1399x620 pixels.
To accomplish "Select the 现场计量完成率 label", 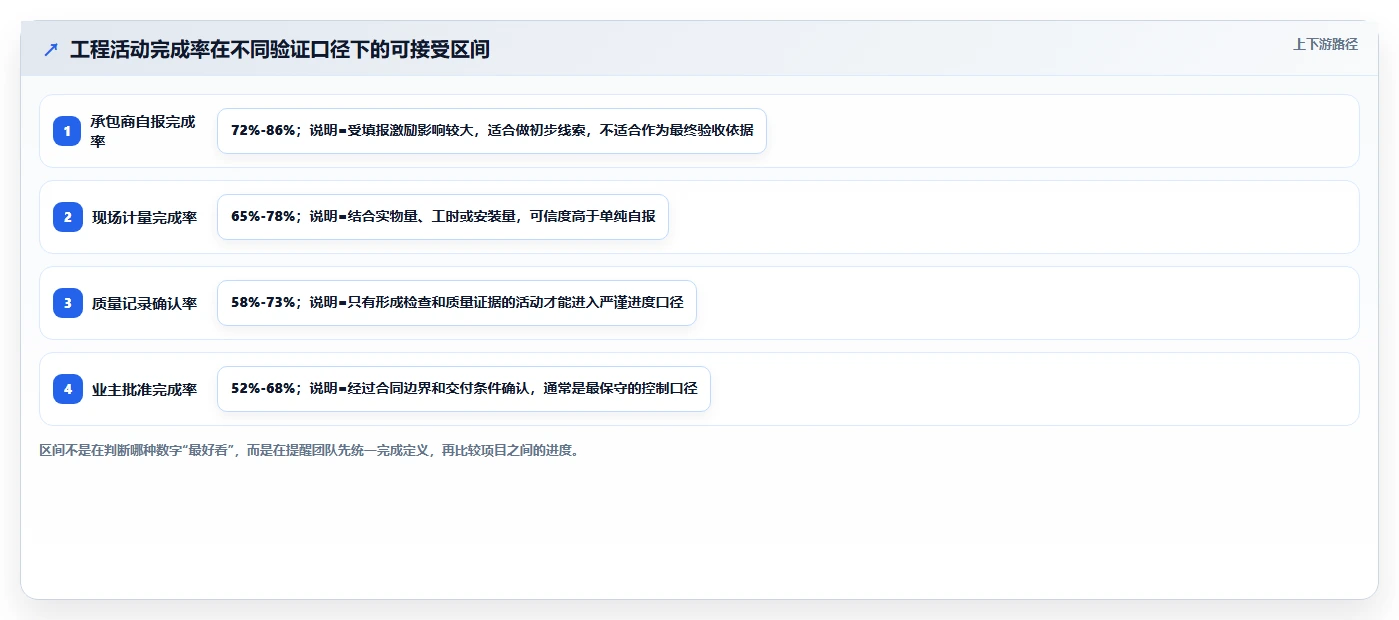I will point(144,217).
